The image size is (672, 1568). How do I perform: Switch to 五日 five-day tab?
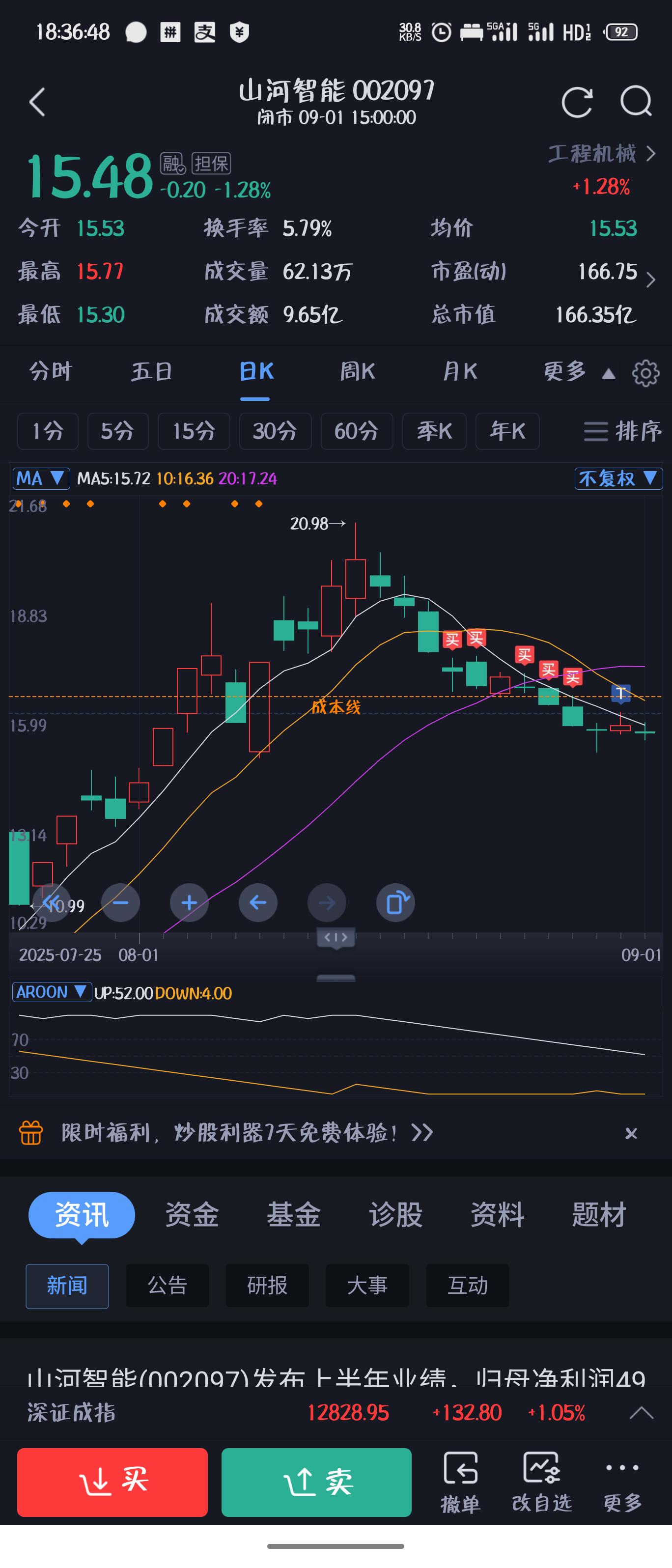point(152,371)
